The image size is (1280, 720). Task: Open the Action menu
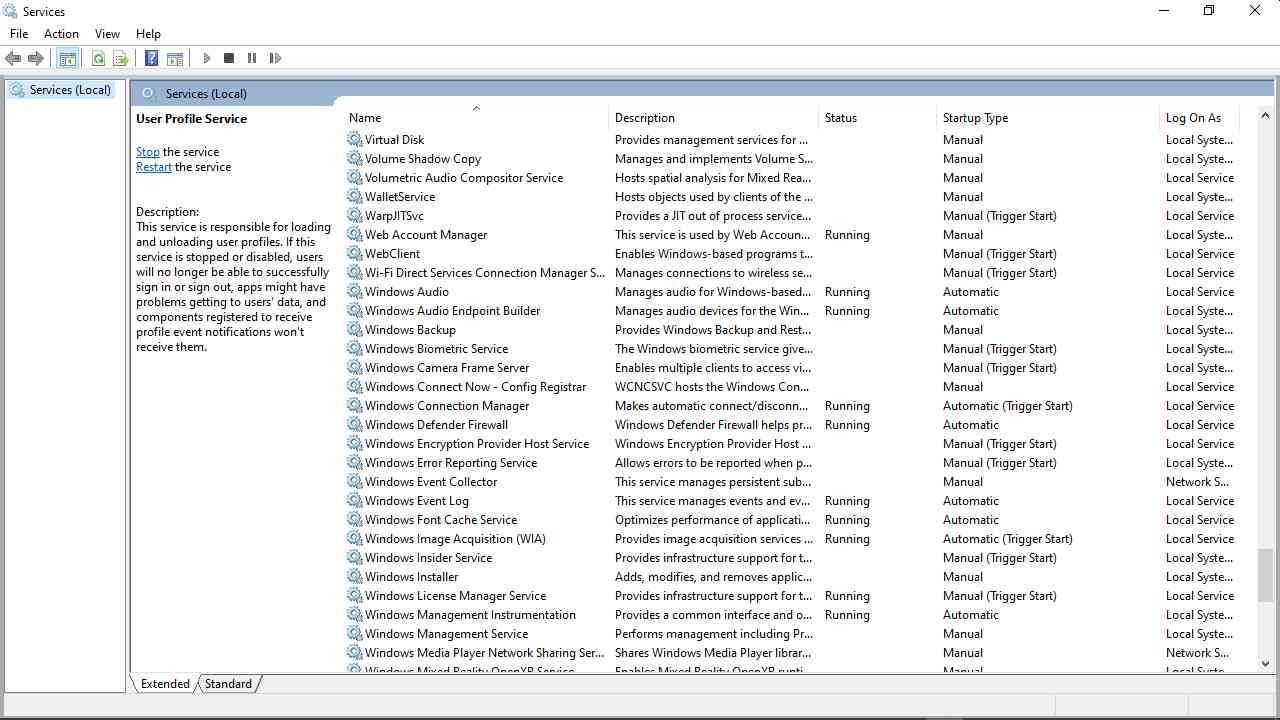tap(61, 34)
